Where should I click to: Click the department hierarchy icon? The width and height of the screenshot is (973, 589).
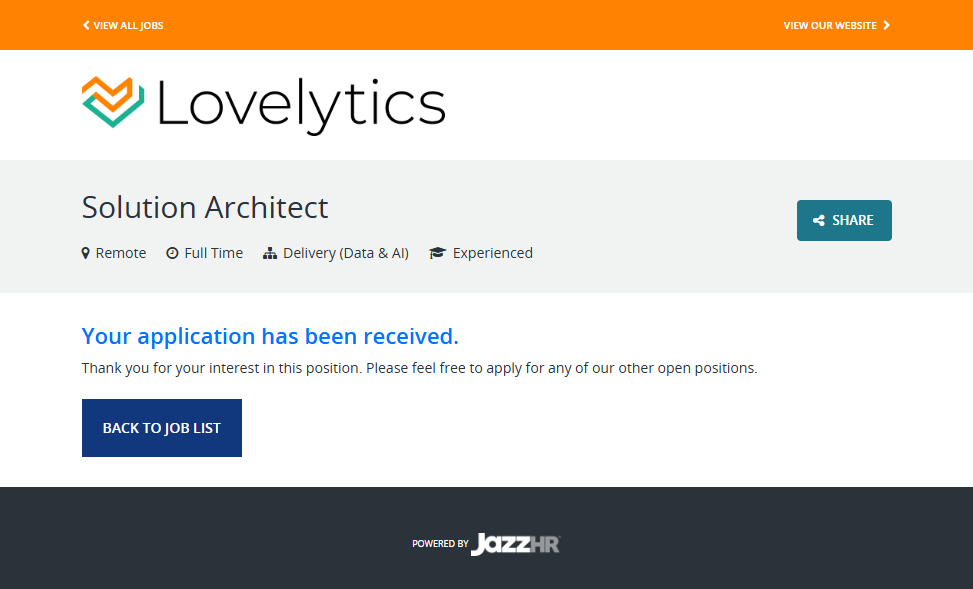point(270,253)
